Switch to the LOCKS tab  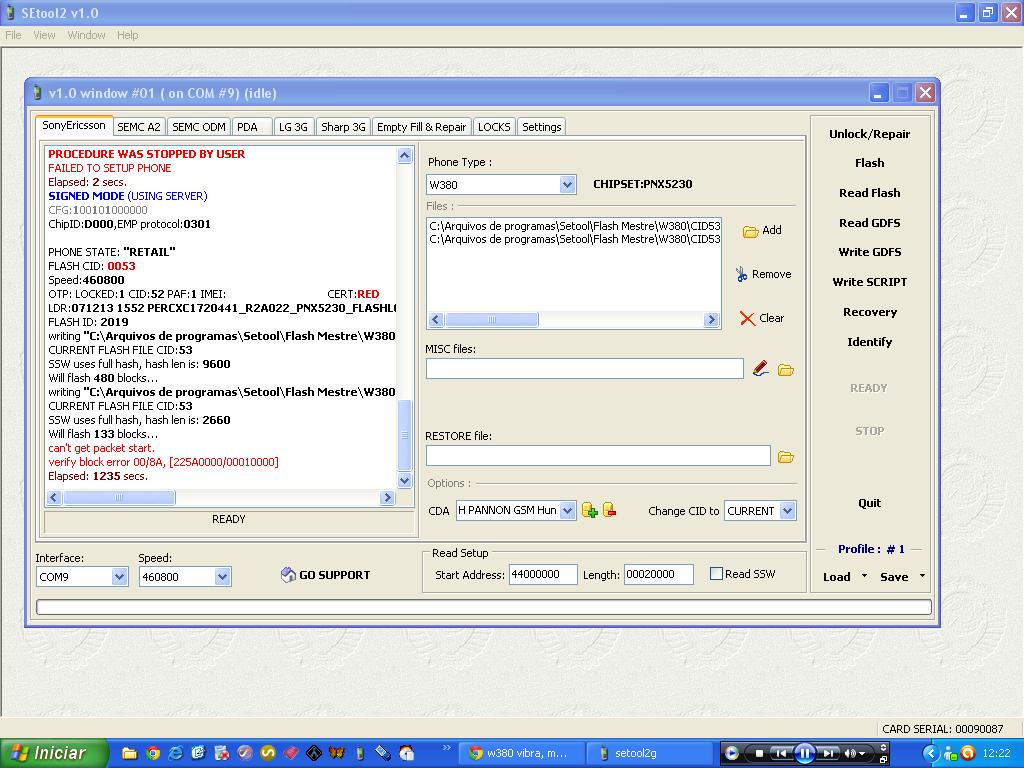494,127
